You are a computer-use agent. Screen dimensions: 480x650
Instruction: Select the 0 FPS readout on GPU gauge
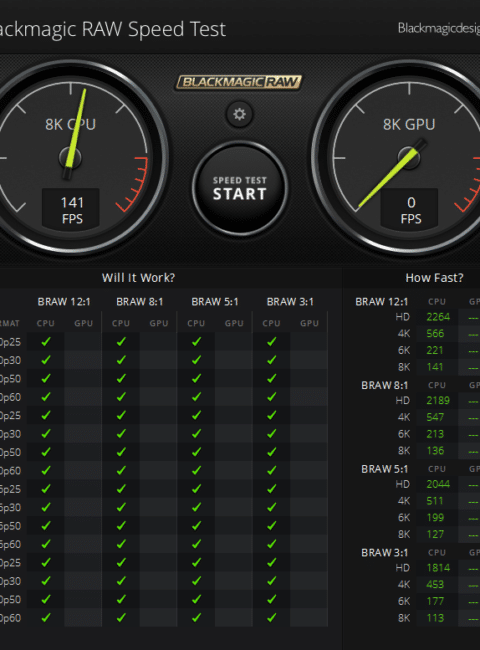(410, 209)
